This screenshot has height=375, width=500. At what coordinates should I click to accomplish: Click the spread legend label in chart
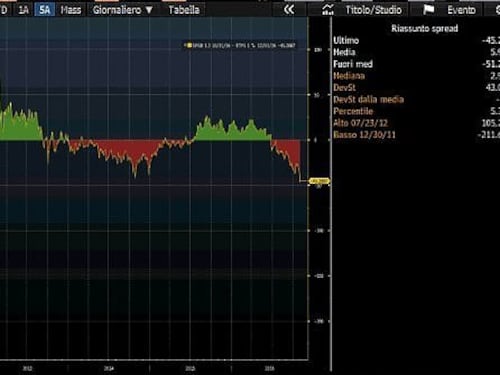[244, 45]
